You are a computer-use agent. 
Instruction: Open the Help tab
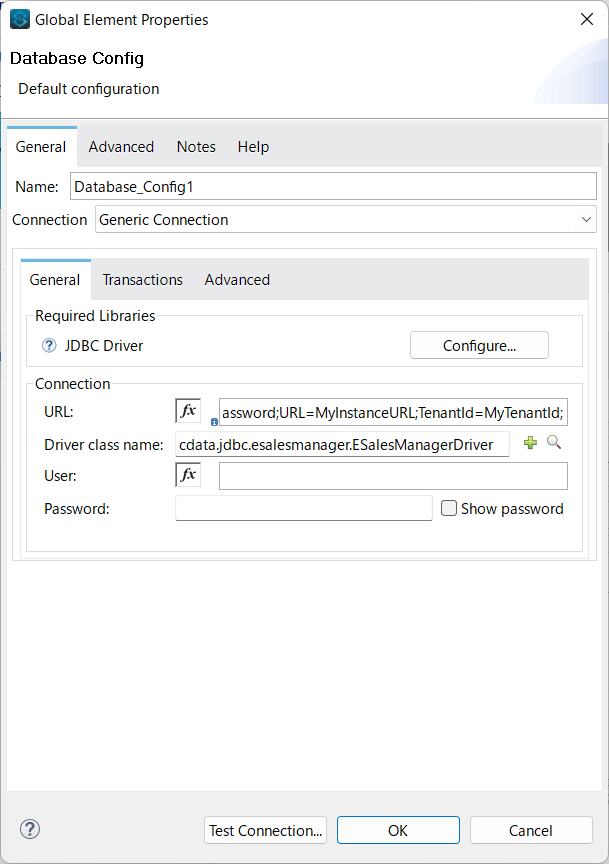(x=253, y=147)
